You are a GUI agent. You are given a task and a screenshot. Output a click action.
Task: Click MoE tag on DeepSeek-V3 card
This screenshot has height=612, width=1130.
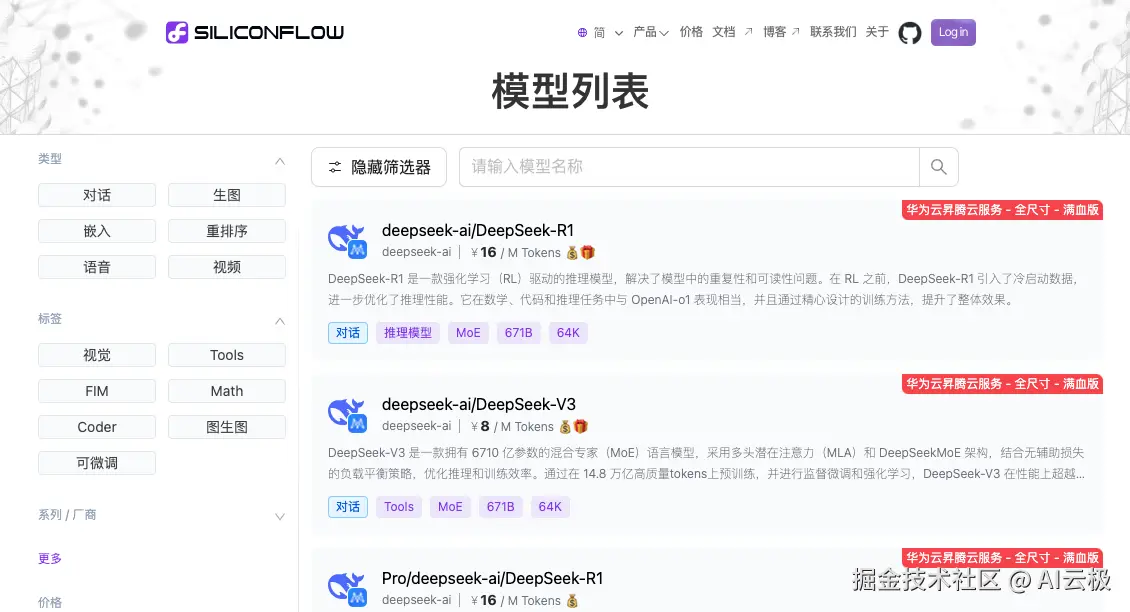tap(450, 507)
